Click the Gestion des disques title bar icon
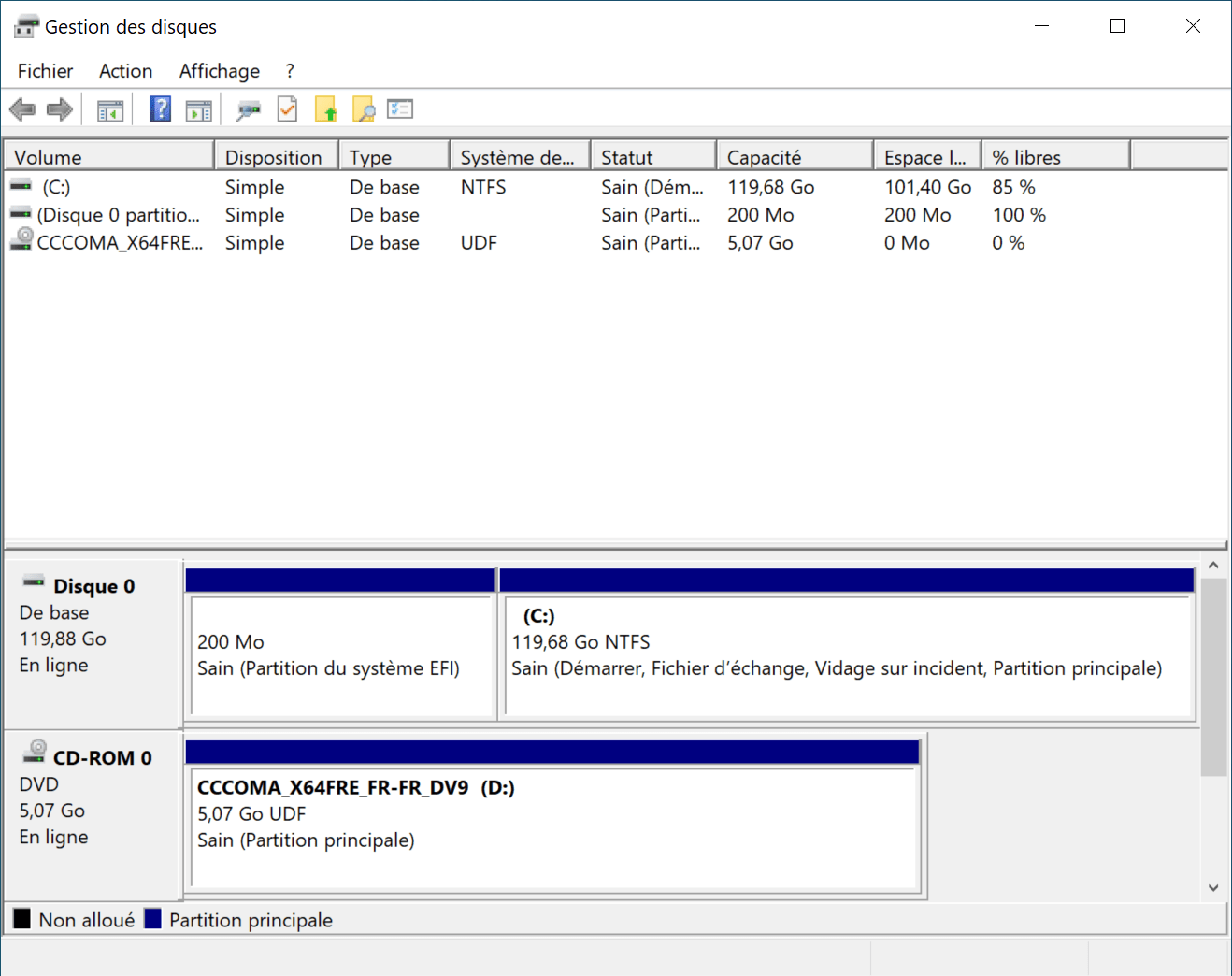Viewport: 1232px width, 976px height. (26, 26)
